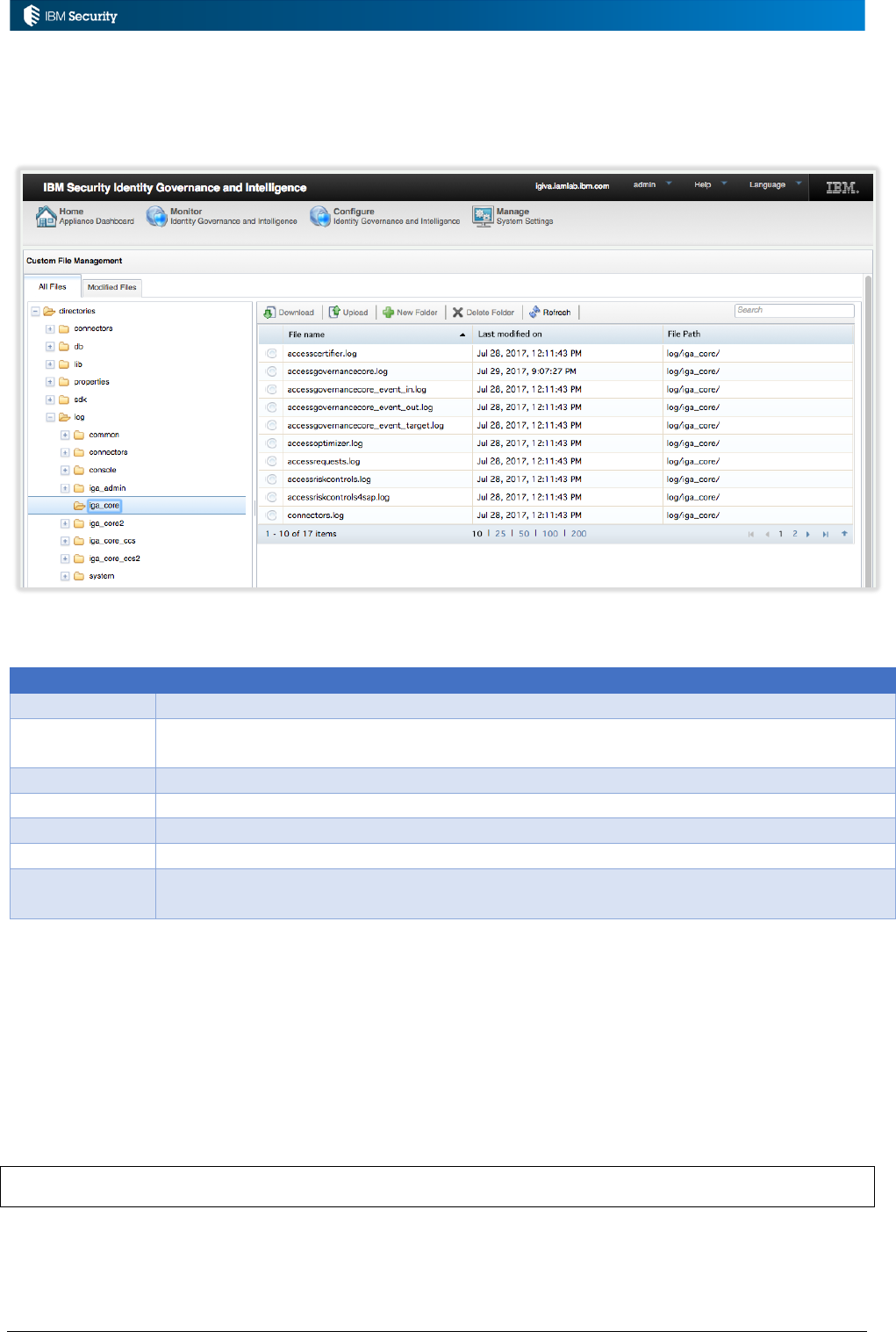Image resolution: width=896 pixels, height=1332 pixels.
Task: Sort by Last modified on column
Action: coord(568,334)
